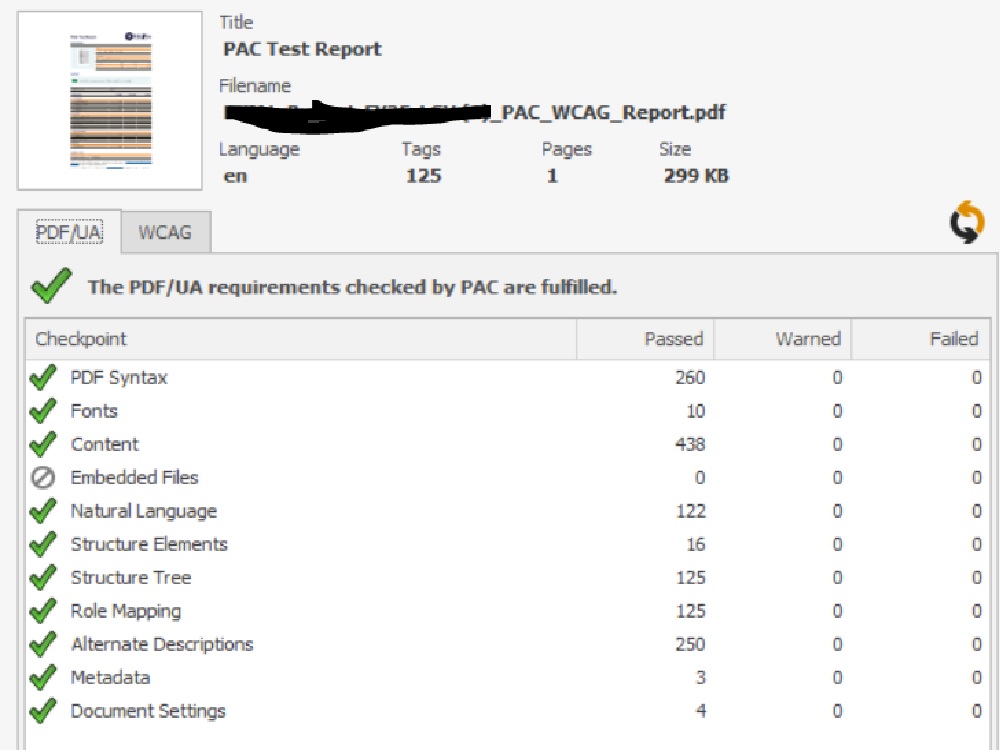Viewport: 1000px width, 750px height.
Task: Click the Tags count 125 in header
Action: point(423,176)
